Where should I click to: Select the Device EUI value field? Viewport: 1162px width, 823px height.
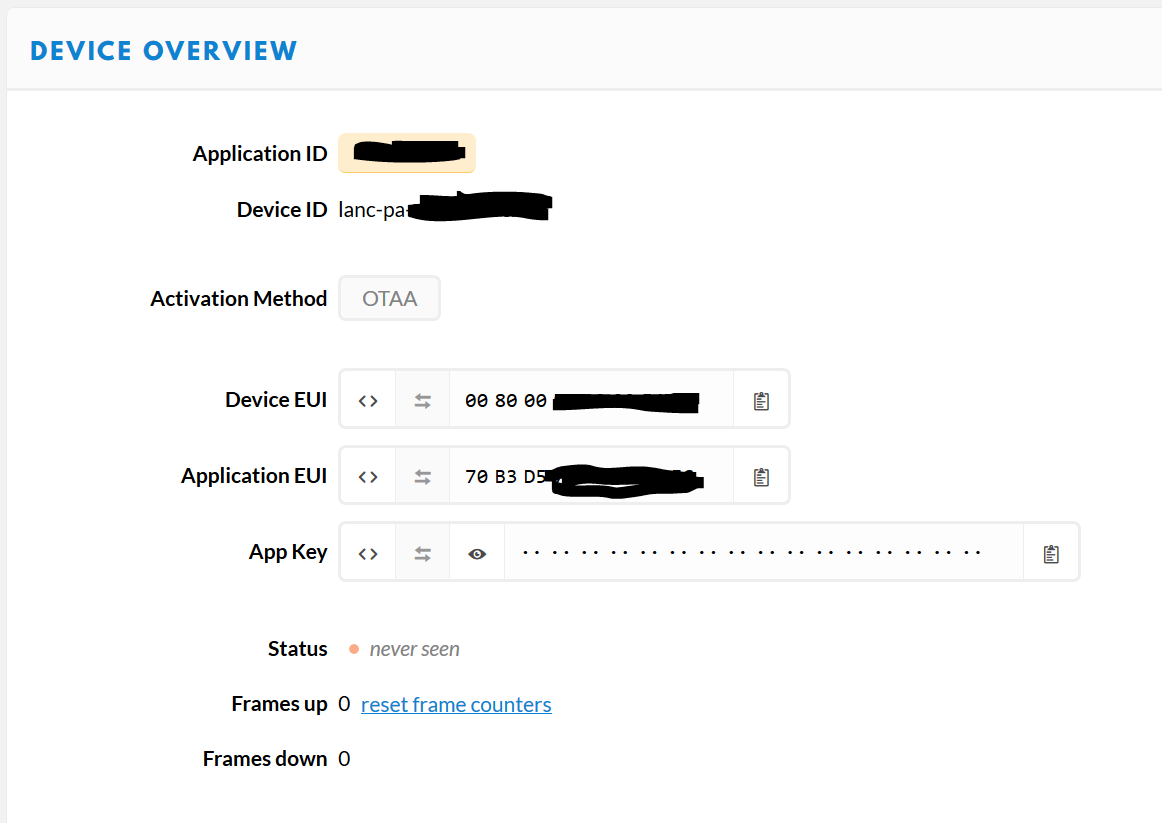(590, 400)
